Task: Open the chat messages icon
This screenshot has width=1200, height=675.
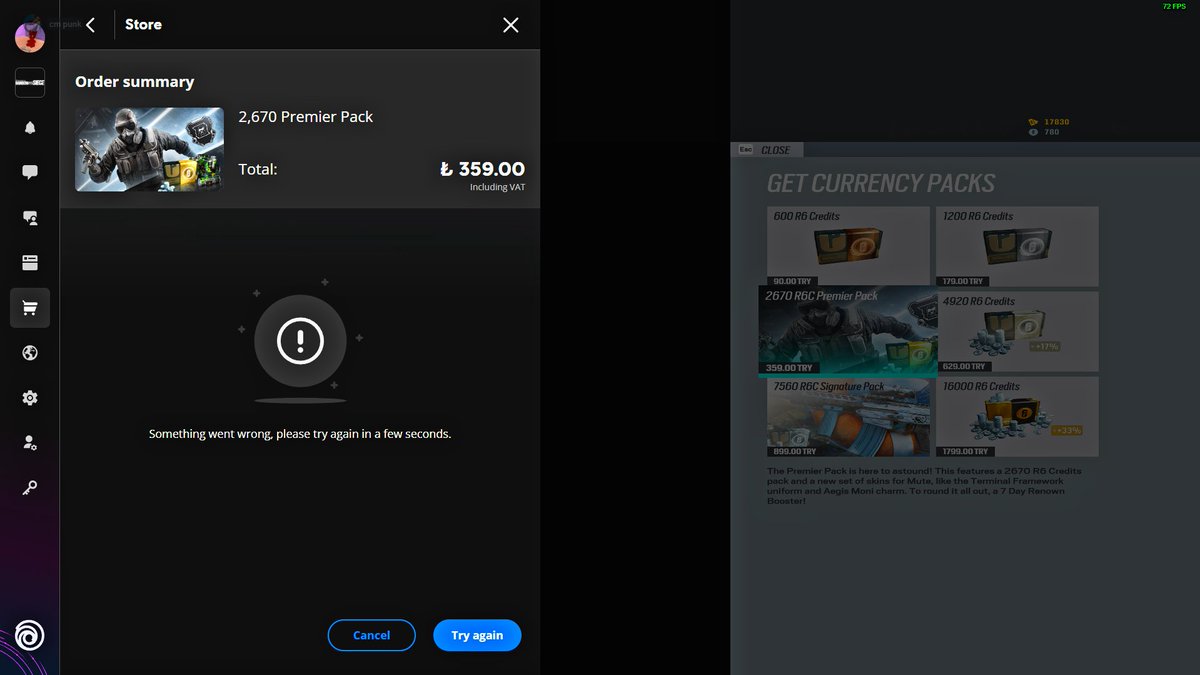Action: coord(30,173)
